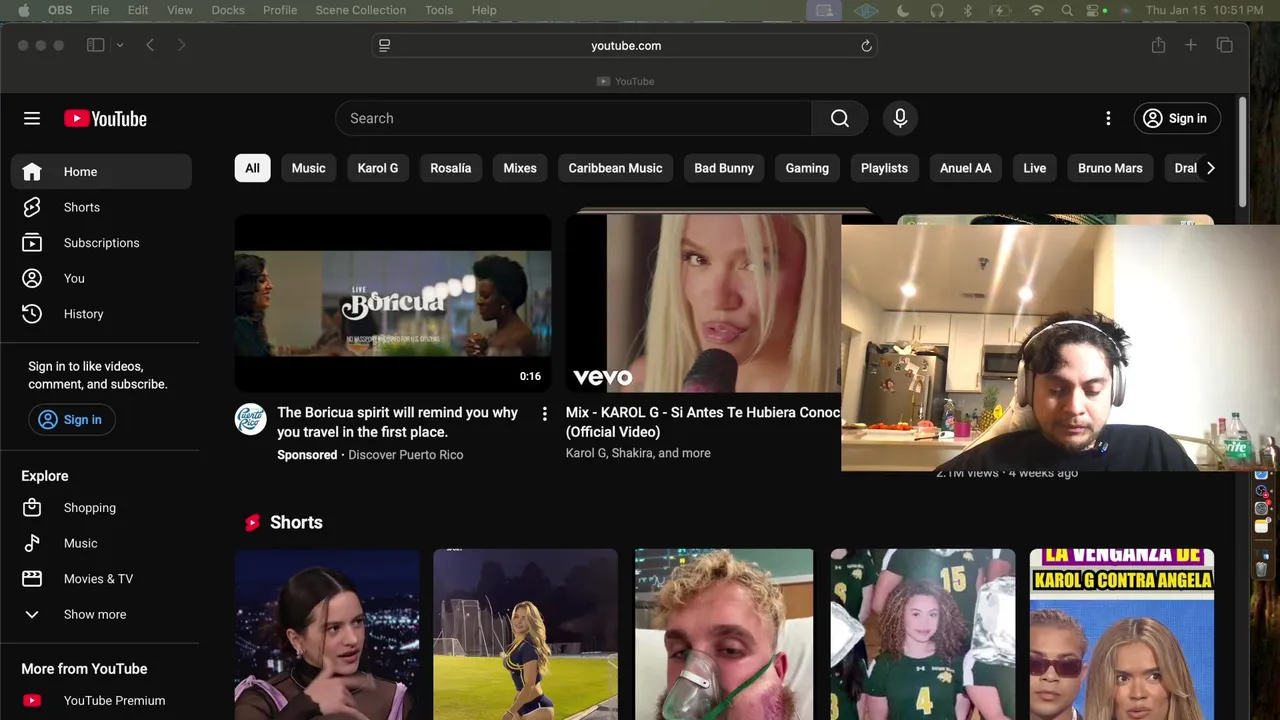Viewport: 1280px width, 720px height.
Task: Click the Discover Puerto Rico text
Action: point(405,455)
